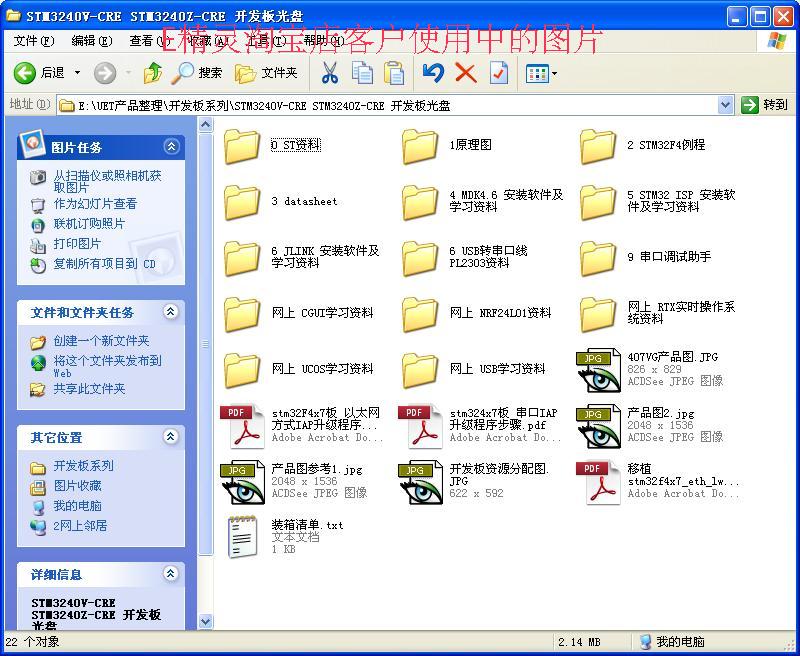
Task: Open the Back button history dropdown arrow
Action: point(78,73)
